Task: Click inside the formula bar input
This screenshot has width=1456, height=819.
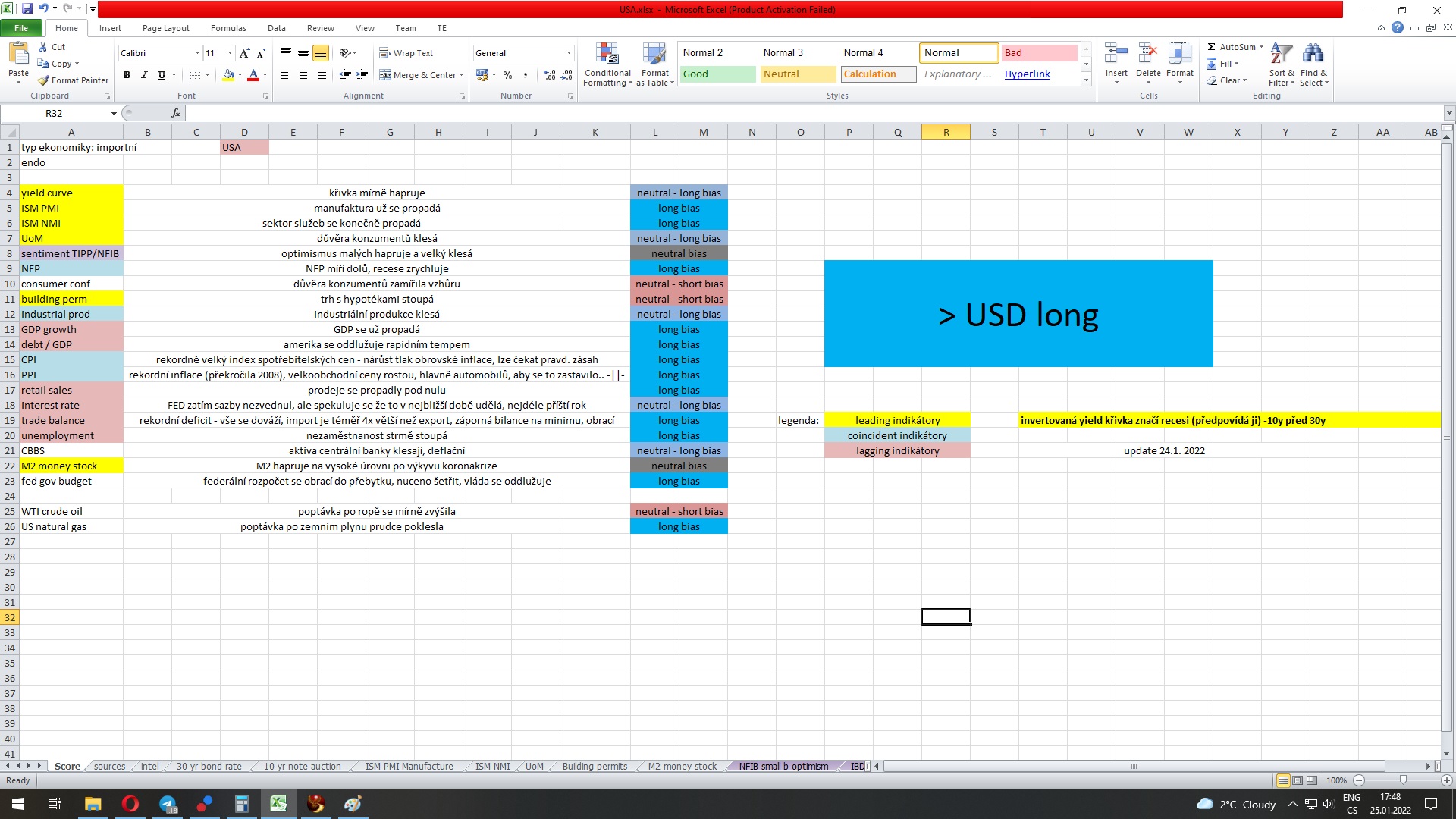Action: tap(758, 113)
